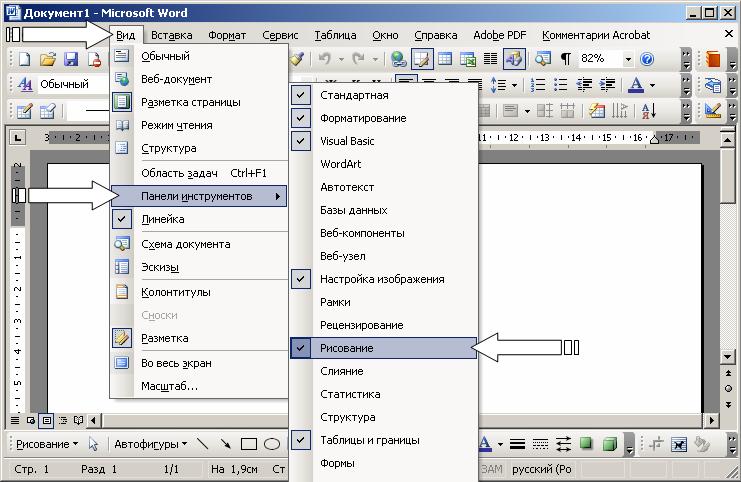
Task: Open the Масштаб... dialog
Action: tap(199, 386)
